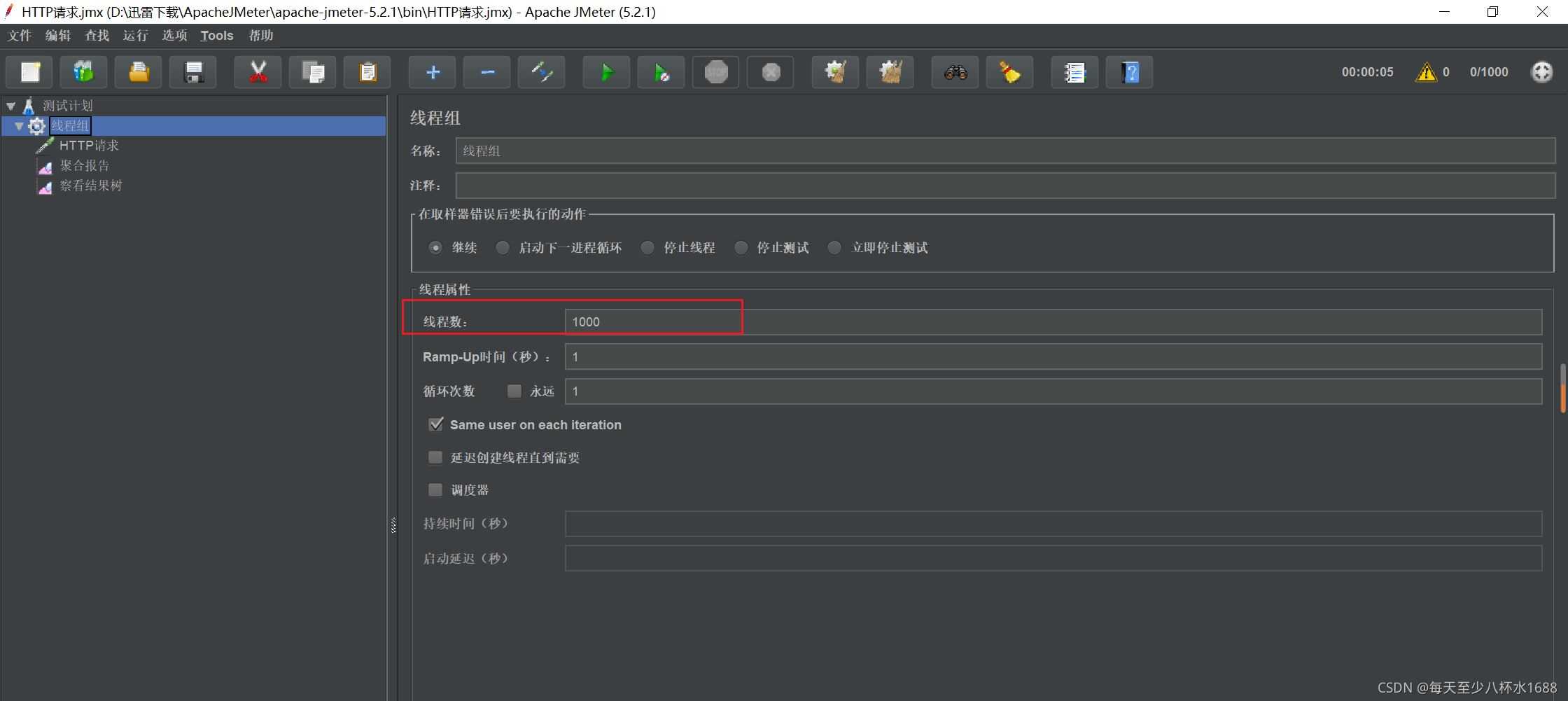Click the help icon at toolbar end
Screen dimensions: 1568x701
(x=1129, y=72)
